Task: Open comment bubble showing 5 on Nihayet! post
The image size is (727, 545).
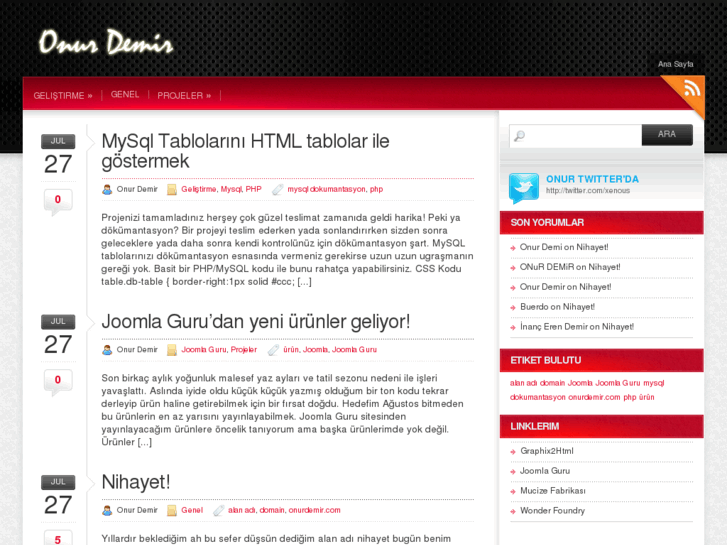Action: 58,537
